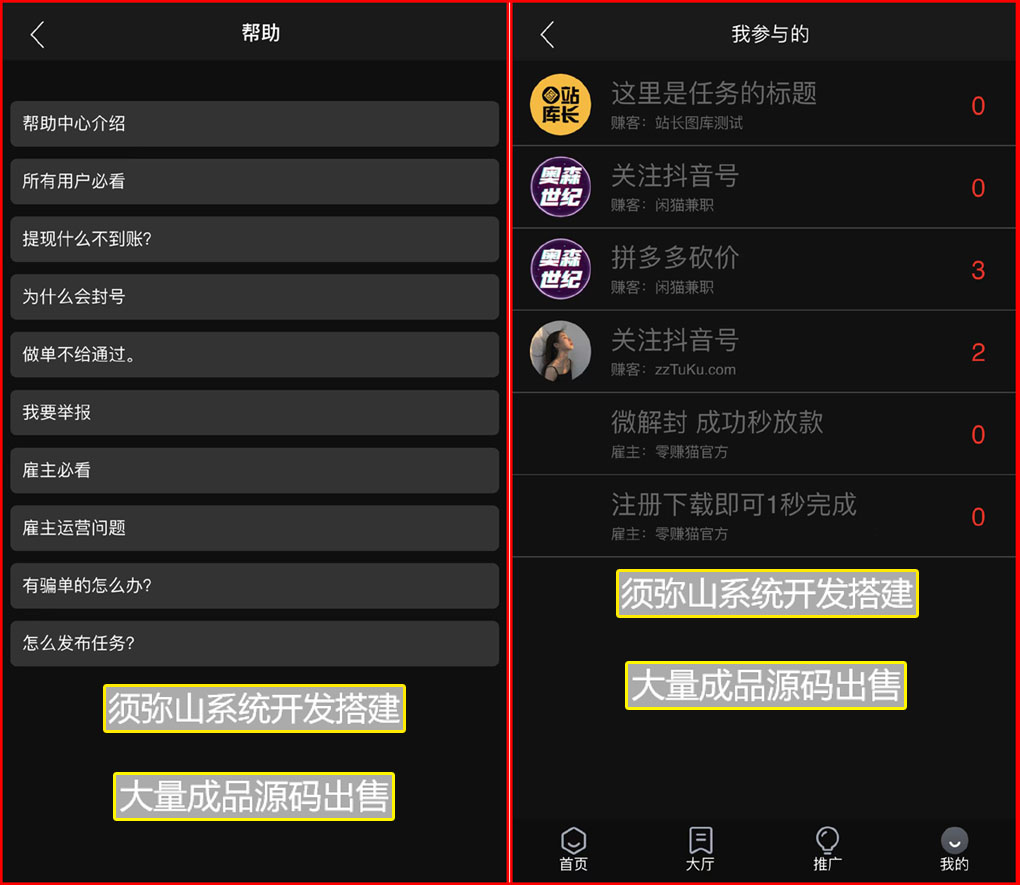Go back from the 帮助 screen

tap(38, 34)
